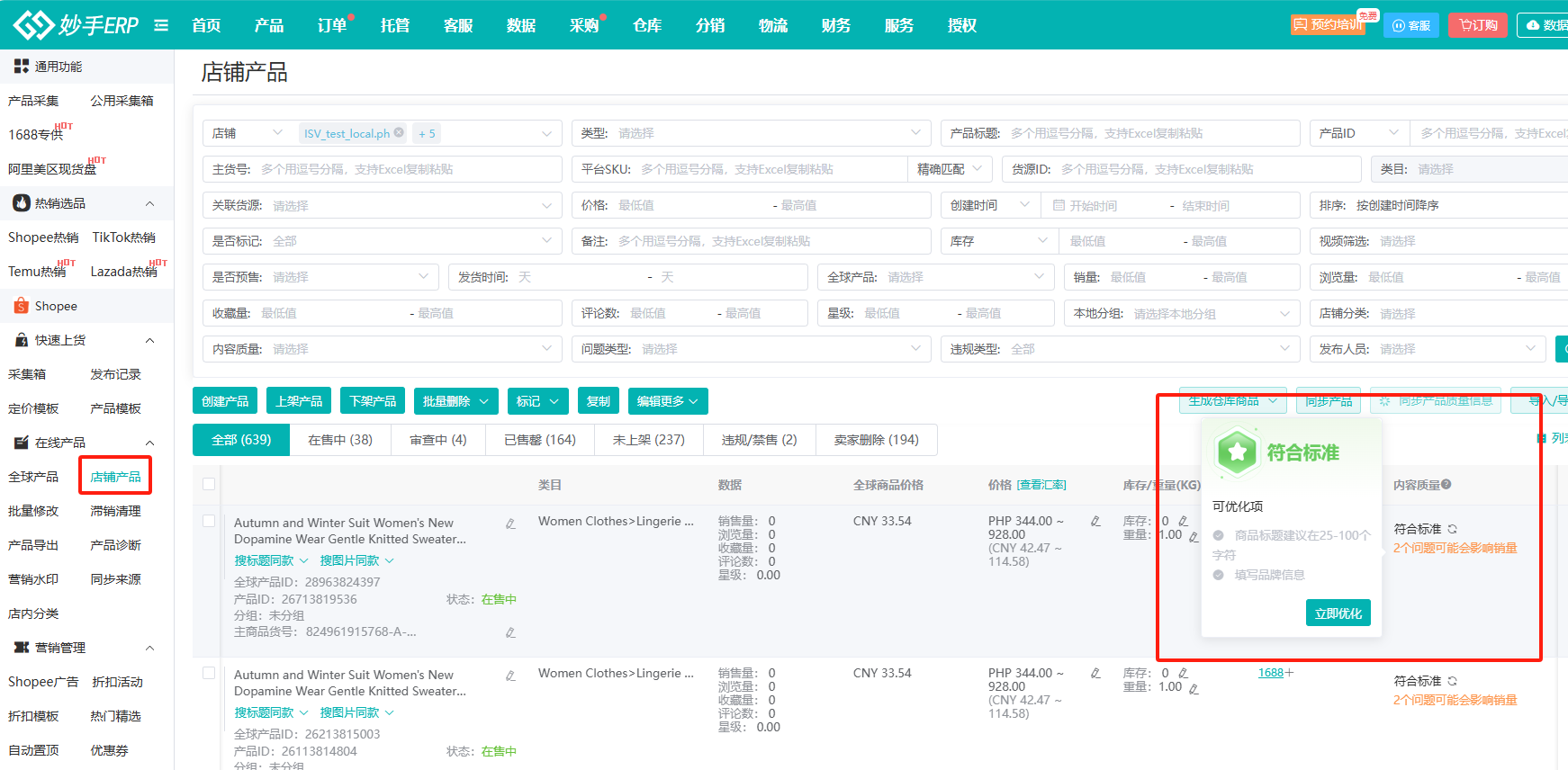
Task: Select the second product row checkbox
Action: [x=209, y=673]
